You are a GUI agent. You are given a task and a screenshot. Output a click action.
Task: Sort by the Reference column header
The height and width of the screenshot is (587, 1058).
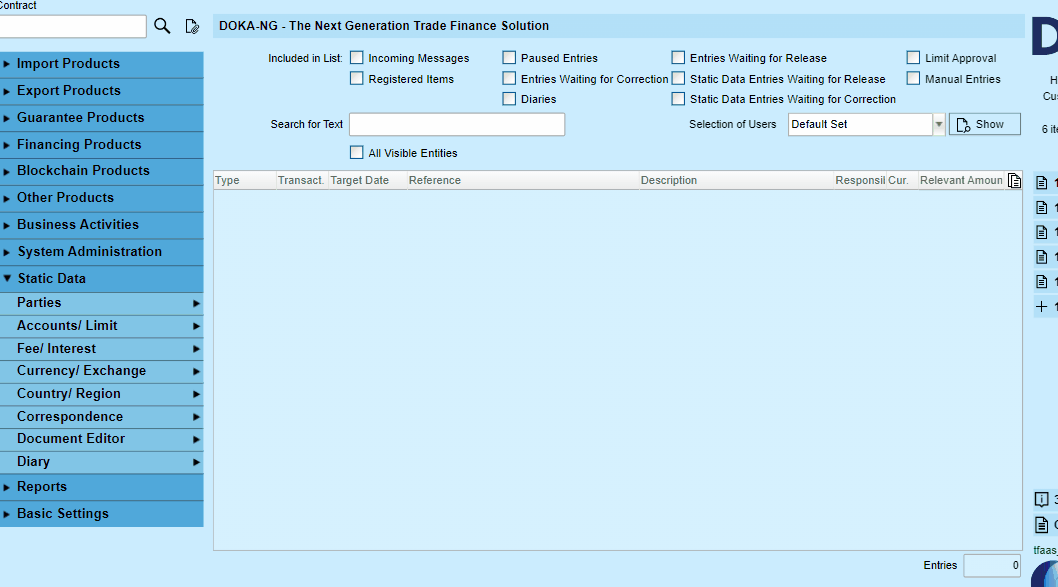tap(523, 180)
